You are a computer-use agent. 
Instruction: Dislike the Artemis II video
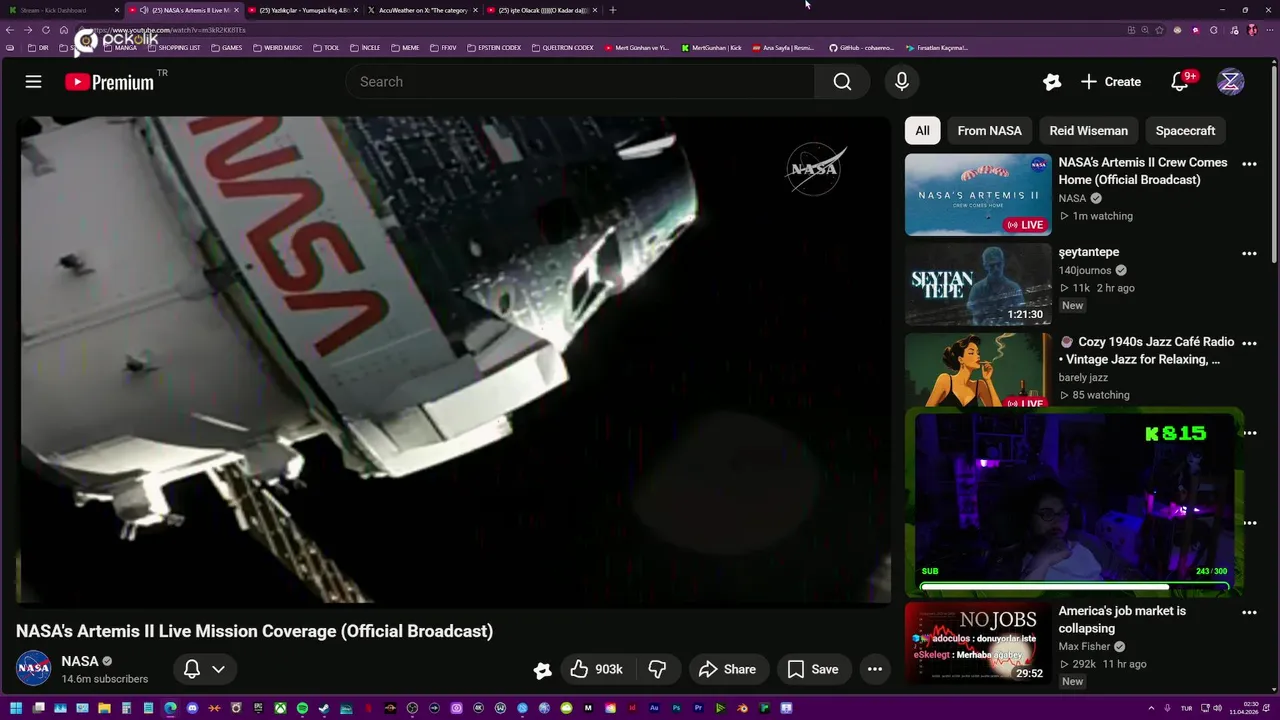click(x=657, y=669)
